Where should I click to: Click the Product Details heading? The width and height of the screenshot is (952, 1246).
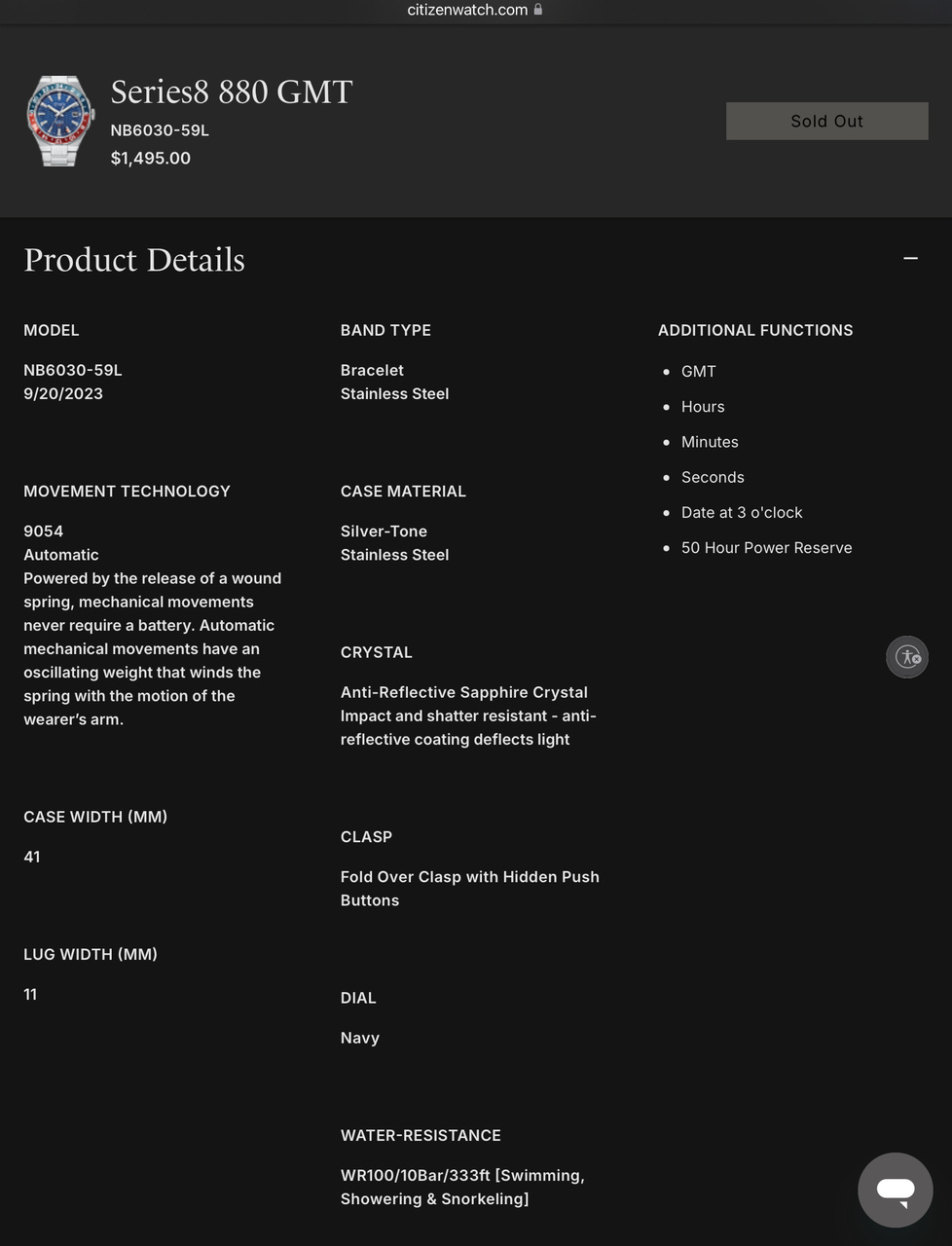[x=134, y=260]
